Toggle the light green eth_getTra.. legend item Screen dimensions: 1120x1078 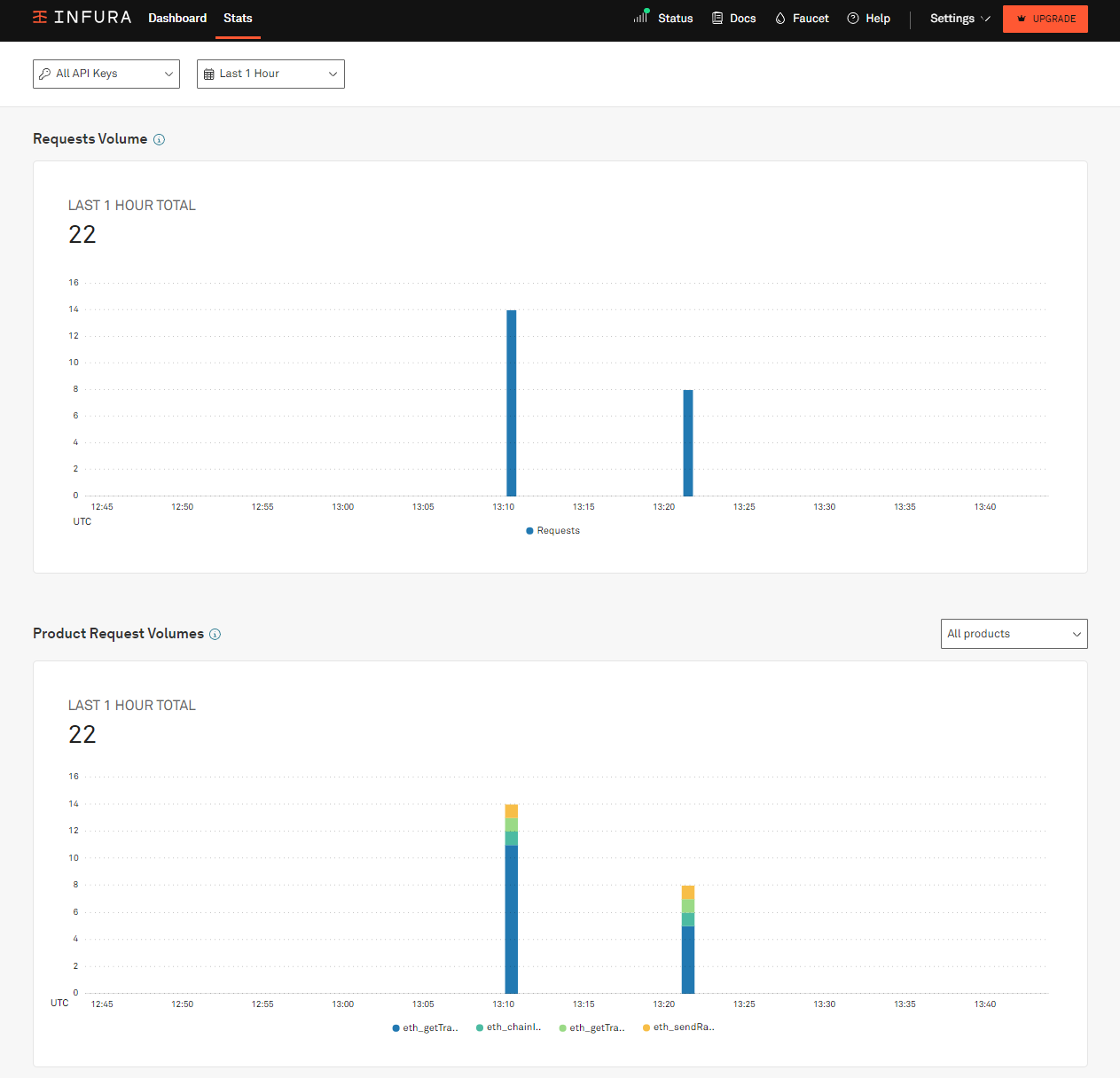click(592, 1027)
